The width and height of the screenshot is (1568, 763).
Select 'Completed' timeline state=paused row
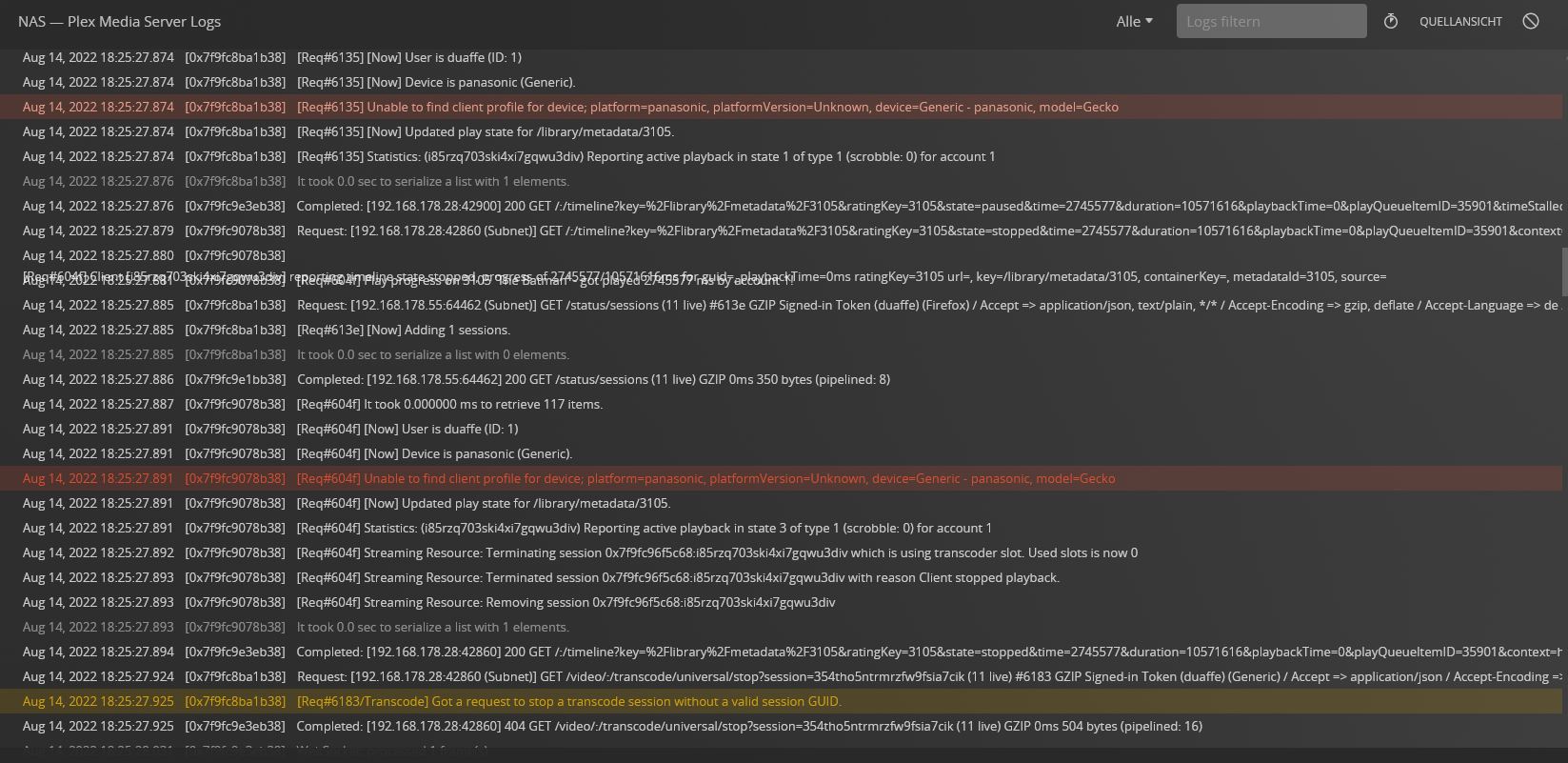click(x=781, y=206)
